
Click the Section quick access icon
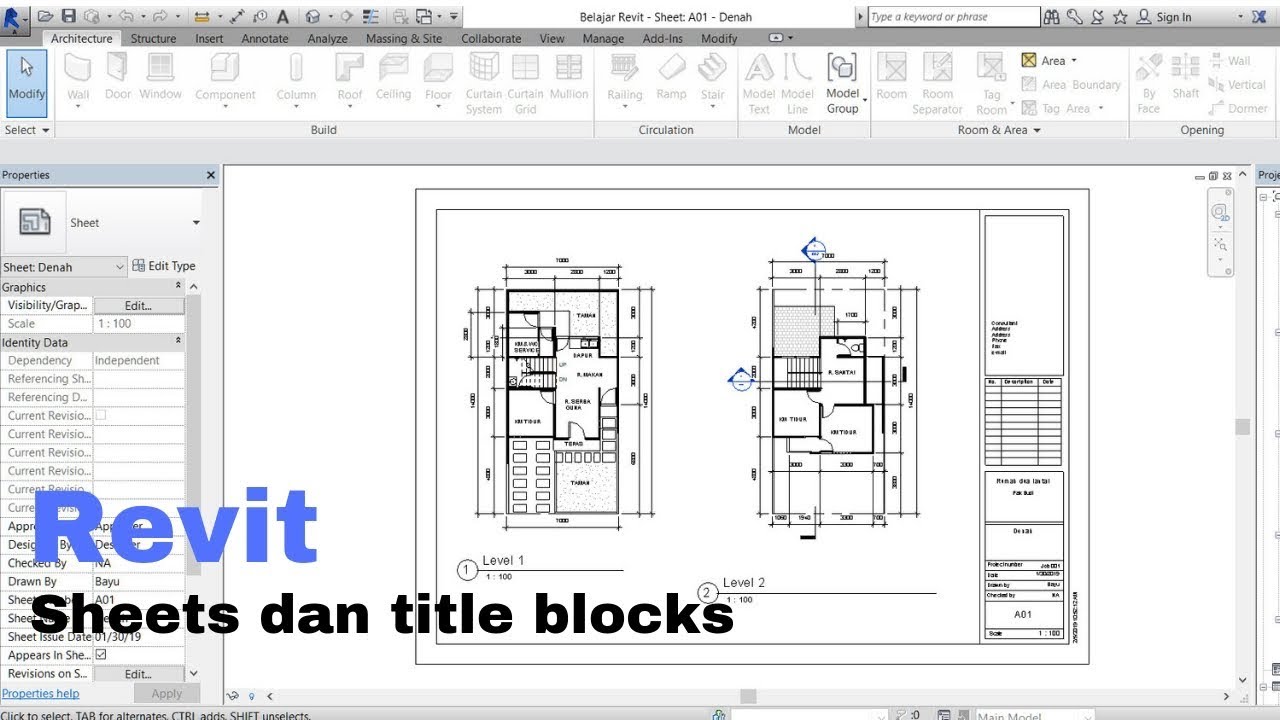346,16
